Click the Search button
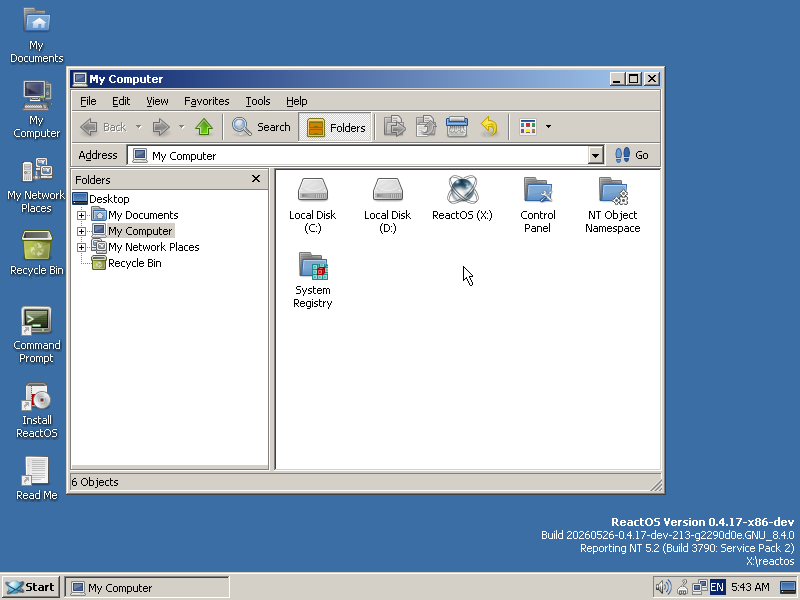Screen dimensions: 800x600 click(x=261, y=127)
